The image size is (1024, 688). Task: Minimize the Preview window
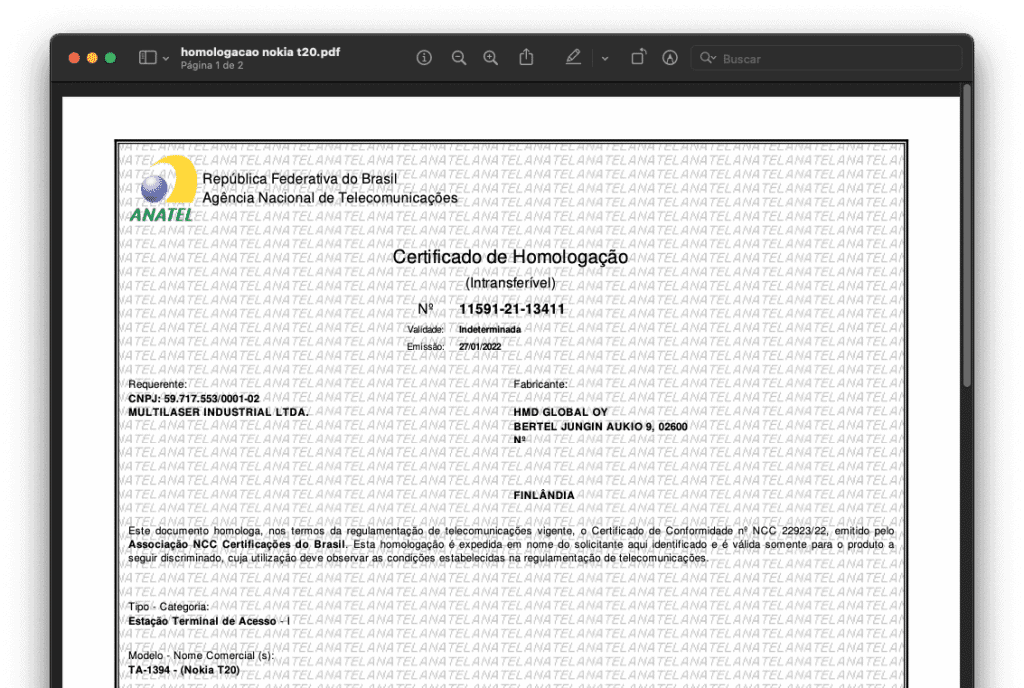92,58
